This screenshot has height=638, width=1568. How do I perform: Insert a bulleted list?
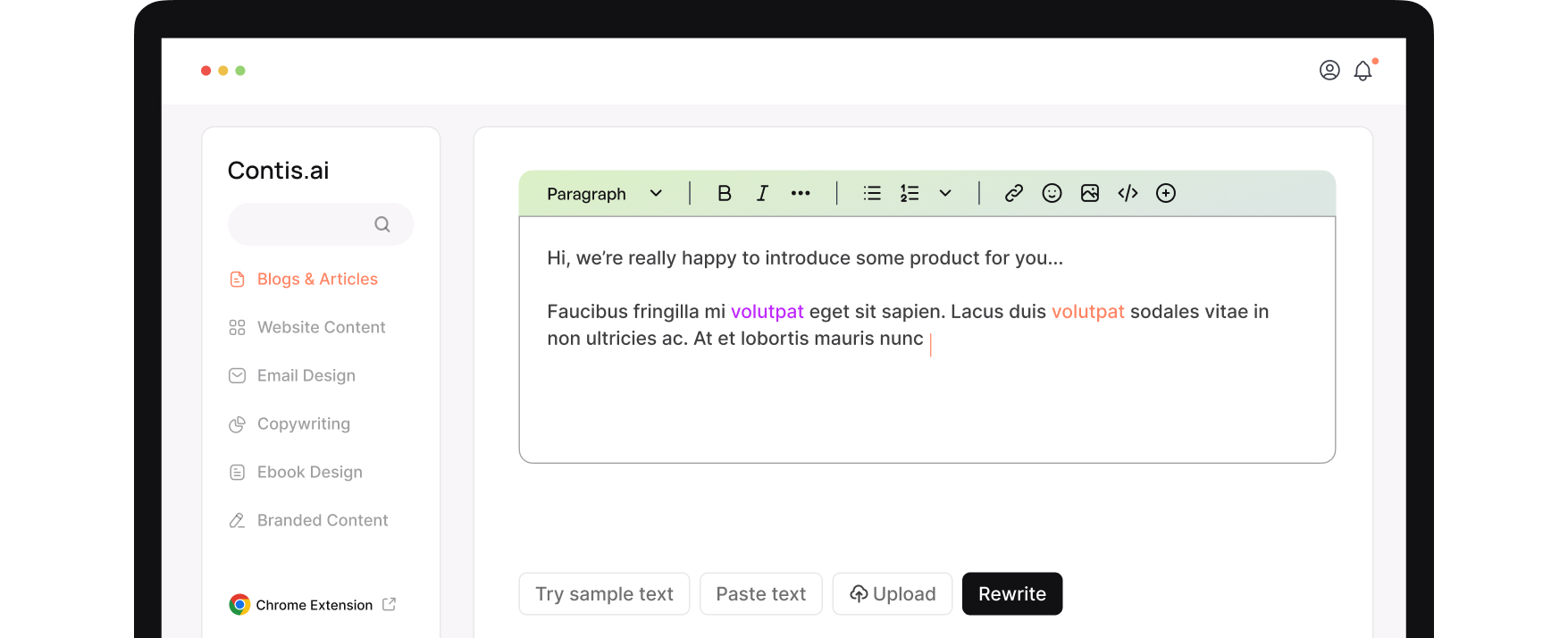coord(872,193)
